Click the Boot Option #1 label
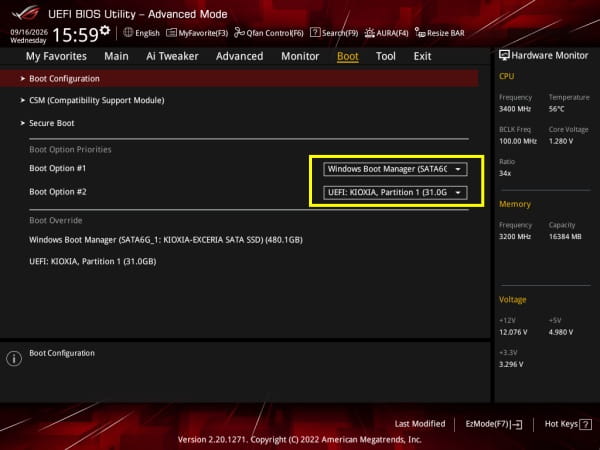600x450 pixels. click(58, 168)
